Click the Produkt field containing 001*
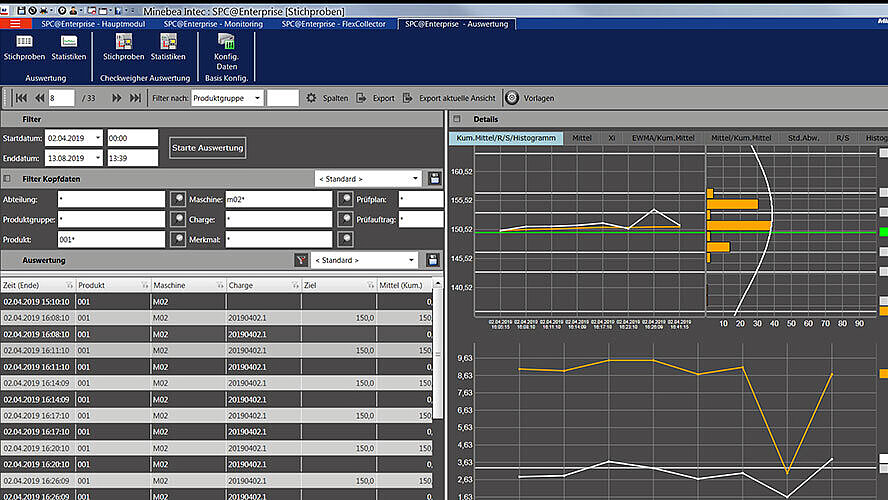 (111, 240)
